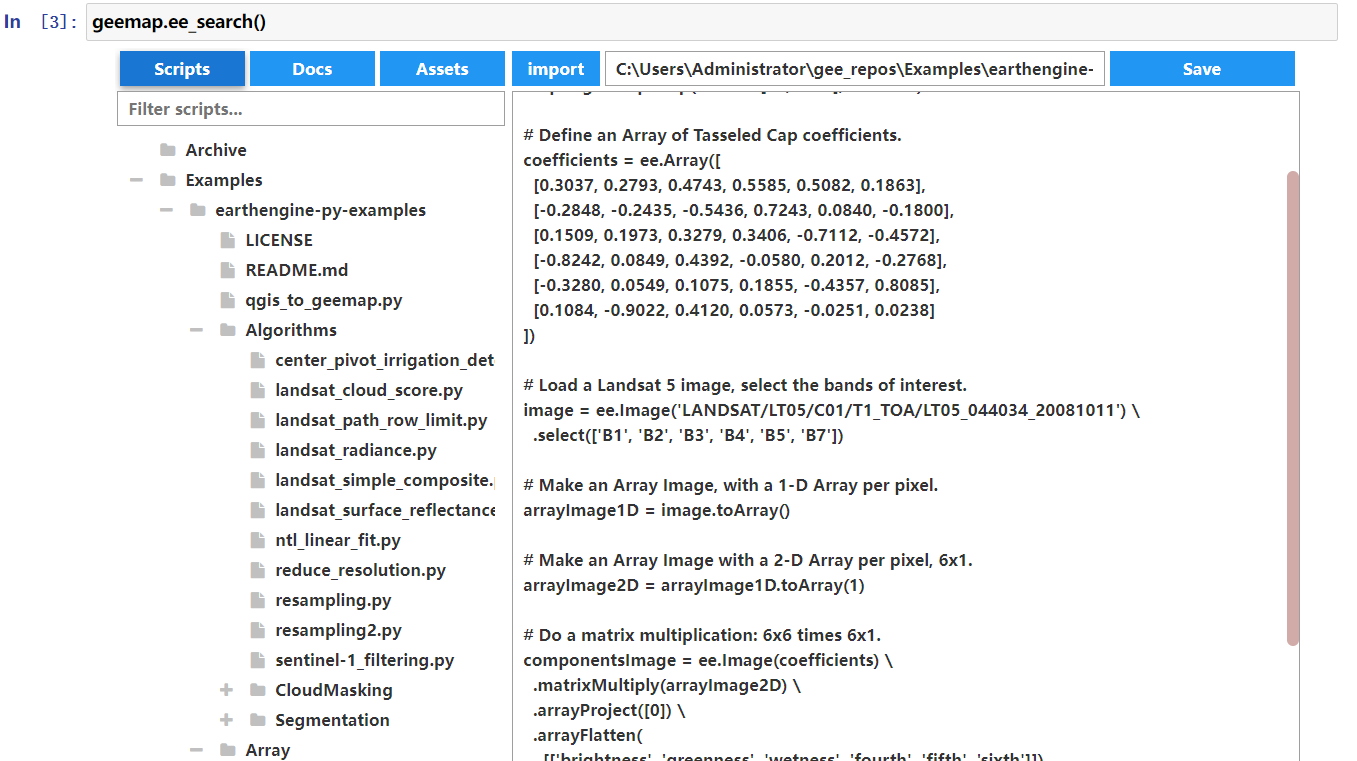The height and width of the screenshot is (761, 1357).
Task: Select the CloudMasking folder label
Action: pyautogui.click(x=334, y=690)
